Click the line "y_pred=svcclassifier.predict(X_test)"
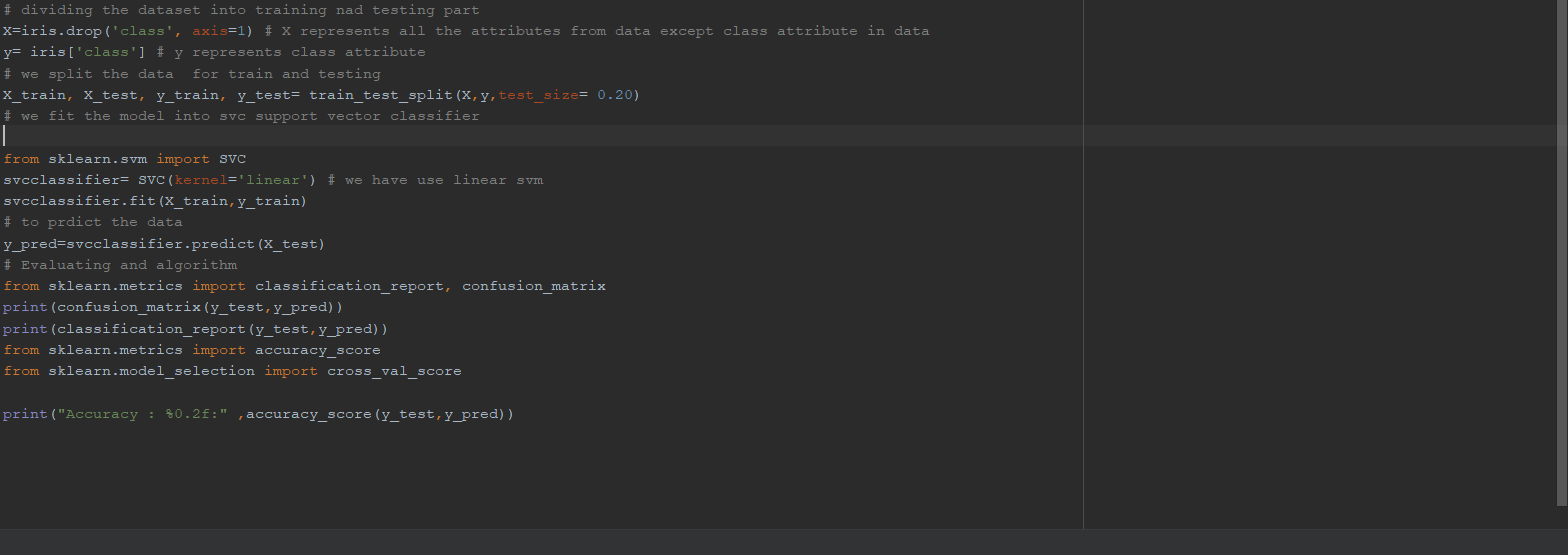 [164, 244]
